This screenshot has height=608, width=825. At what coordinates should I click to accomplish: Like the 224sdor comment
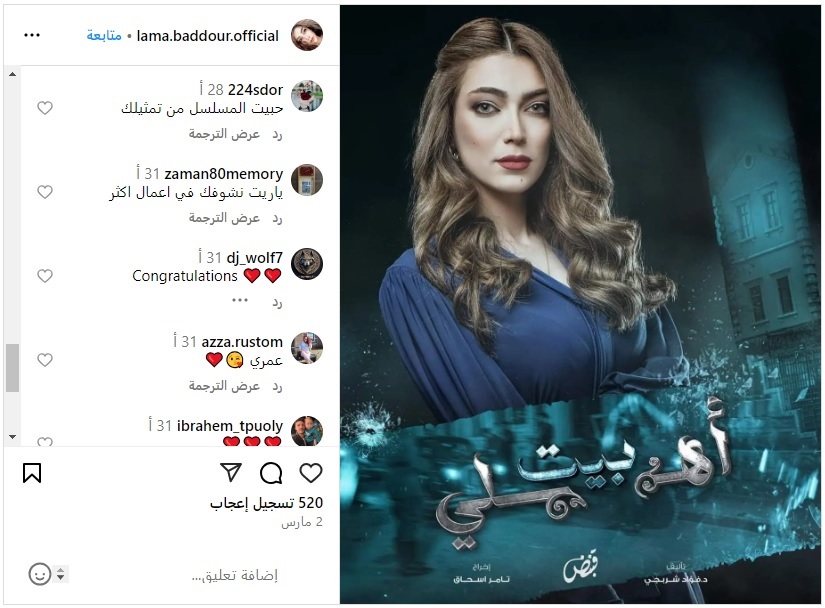coord(45,108)
